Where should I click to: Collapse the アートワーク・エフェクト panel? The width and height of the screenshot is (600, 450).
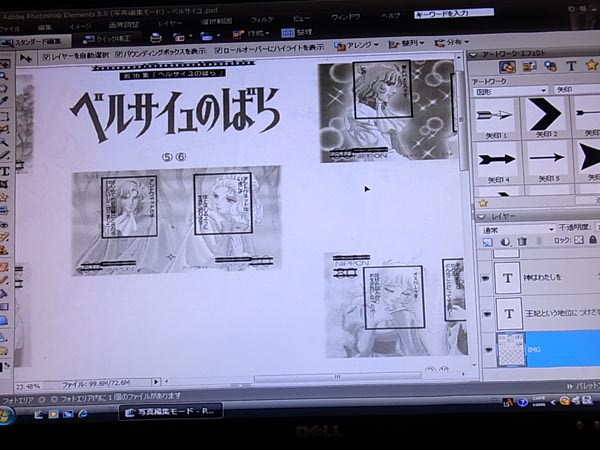[473, 55]
